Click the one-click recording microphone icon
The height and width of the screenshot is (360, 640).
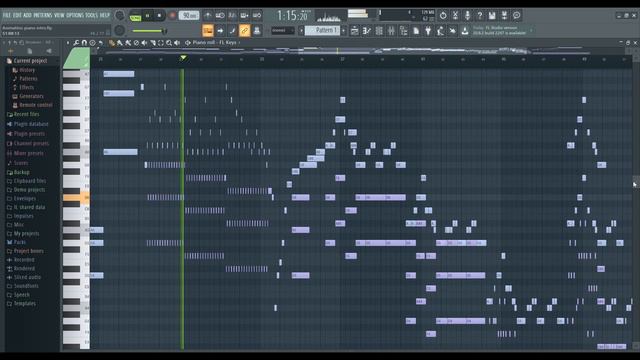(x=467, y=16)
